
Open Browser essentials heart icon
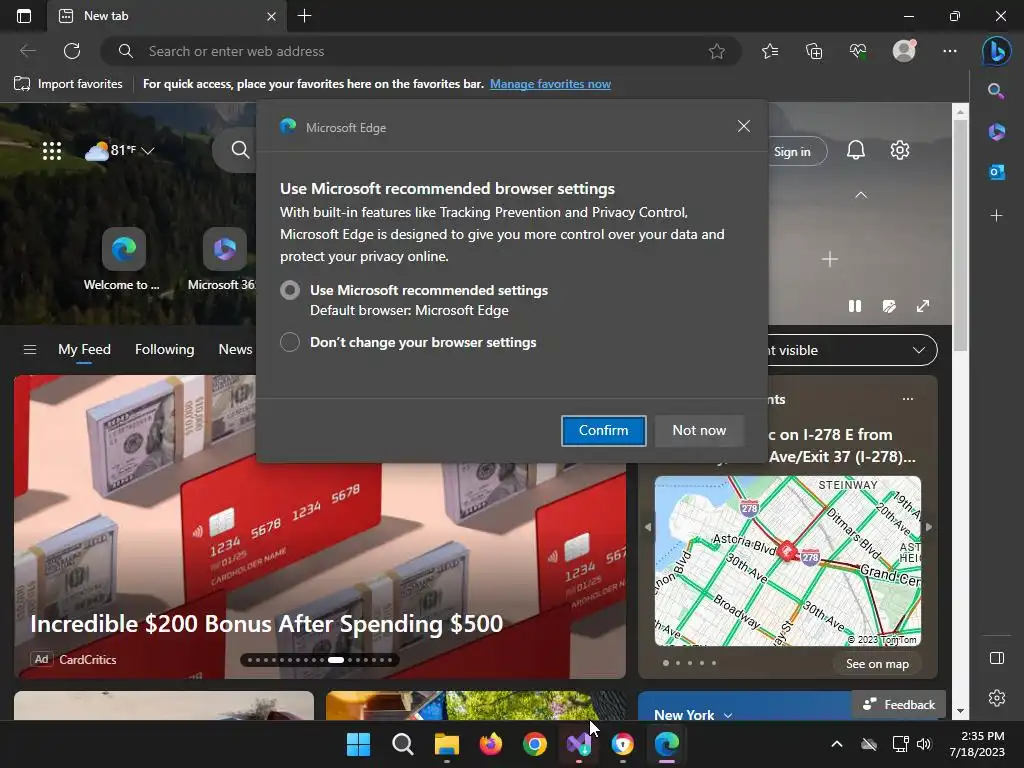858,51
